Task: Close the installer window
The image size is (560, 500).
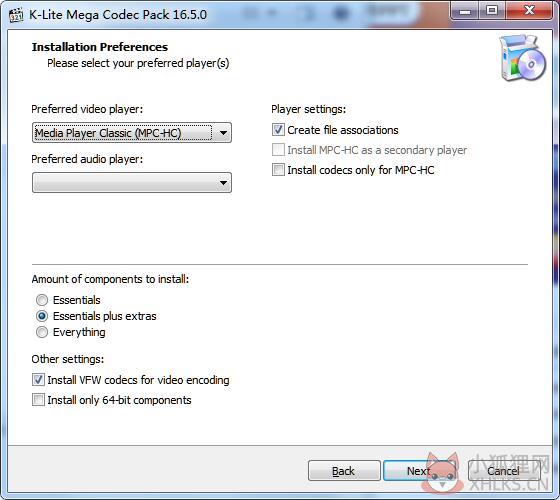Action: (x=529, y=11)
